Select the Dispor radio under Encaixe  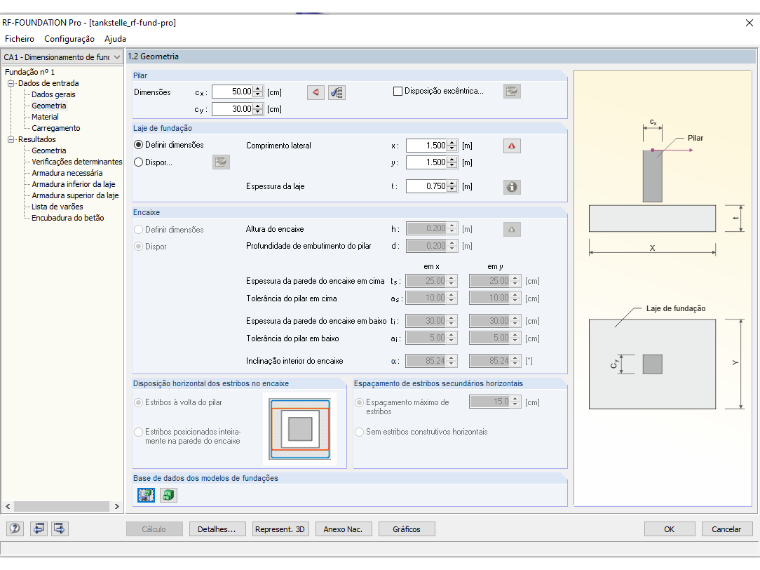point(139,247)
